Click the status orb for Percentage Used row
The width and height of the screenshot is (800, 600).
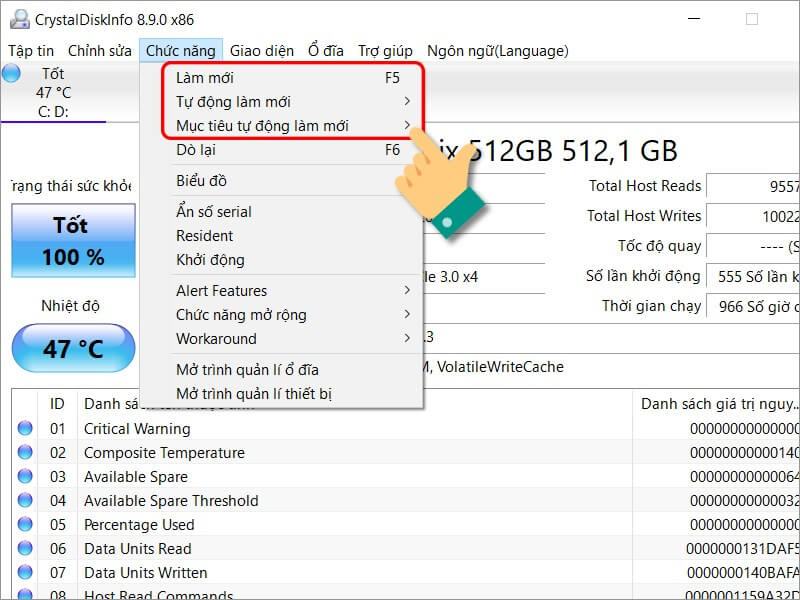pos(24,525)
